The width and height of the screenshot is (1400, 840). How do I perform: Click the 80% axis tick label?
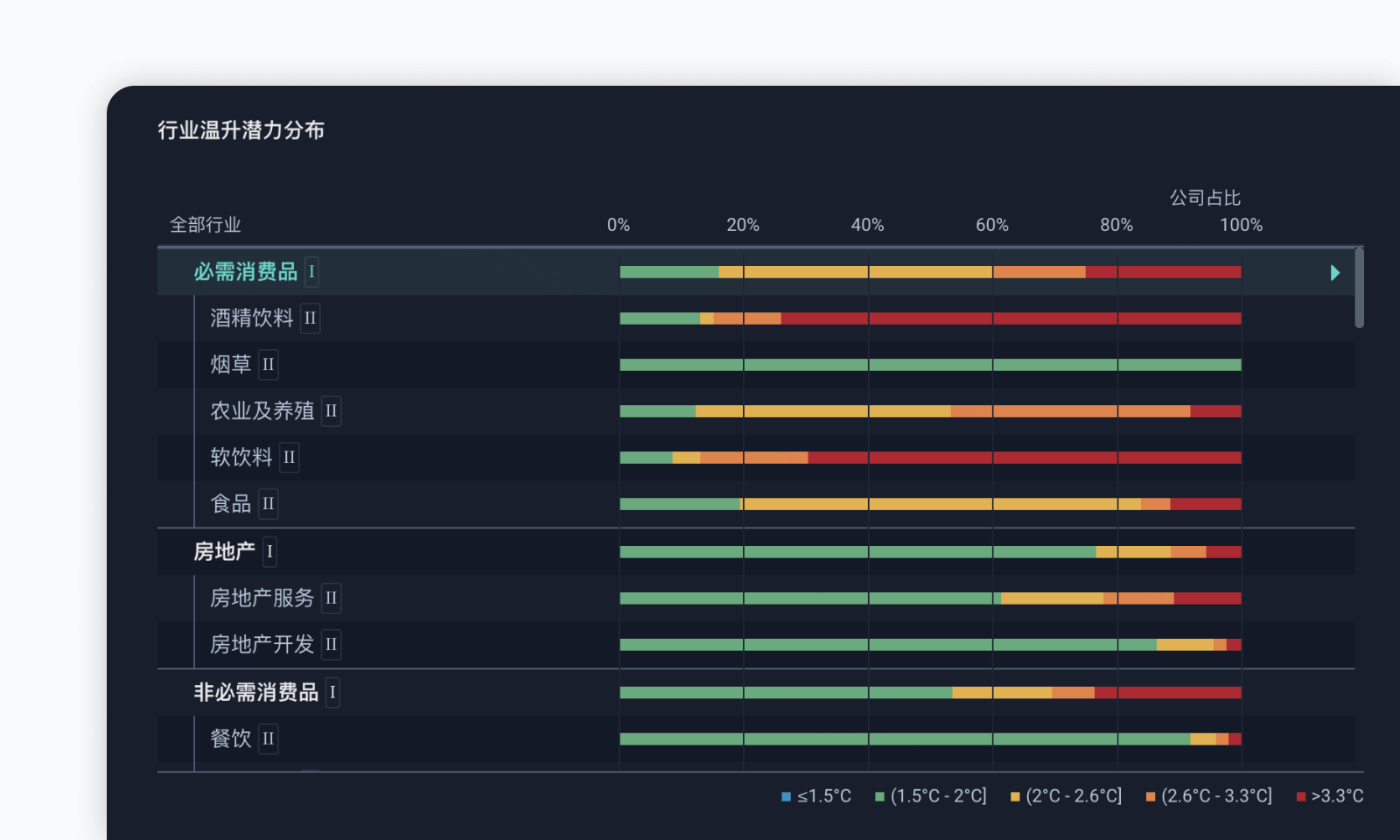[1116, 225]
